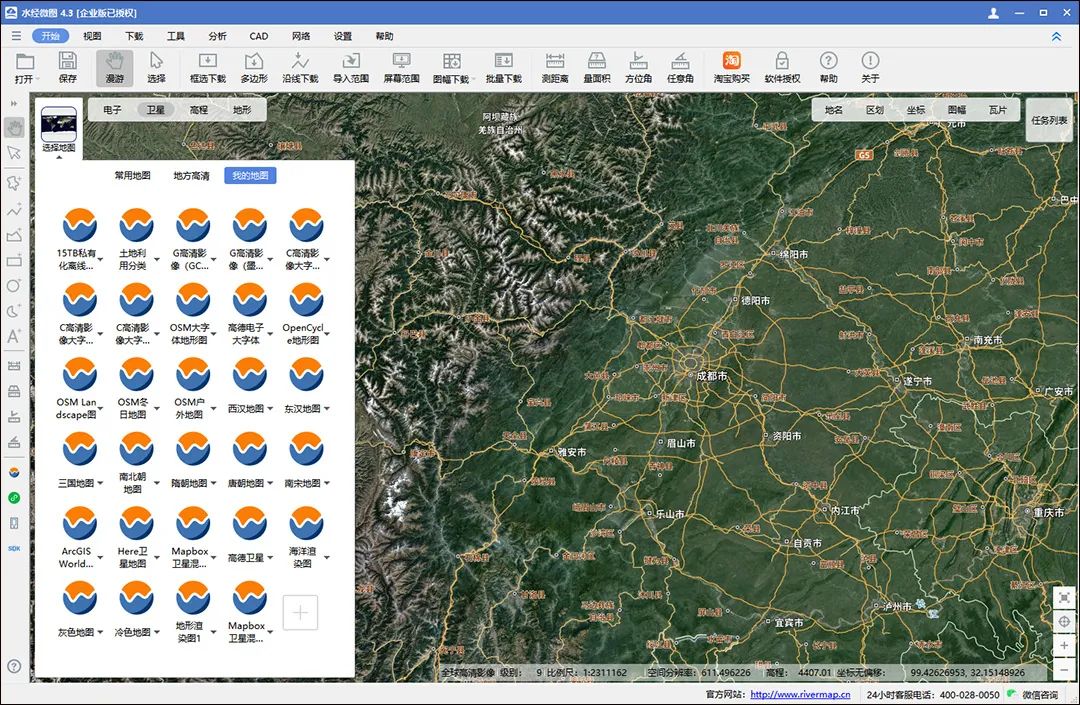The width and height of the screenshot is (1080, 705).
Task: Click the 测距离 measure distance icon
Action: [554, 67]
